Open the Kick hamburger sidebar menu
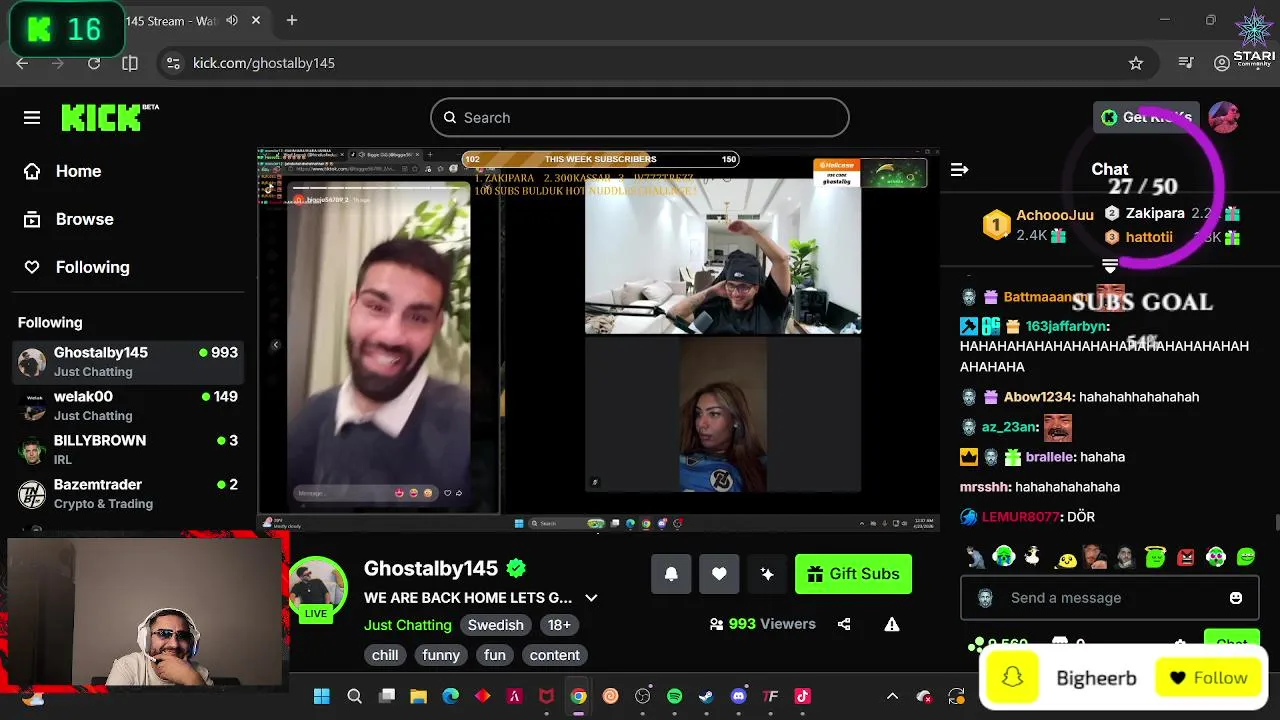 [x=32, y=118]
